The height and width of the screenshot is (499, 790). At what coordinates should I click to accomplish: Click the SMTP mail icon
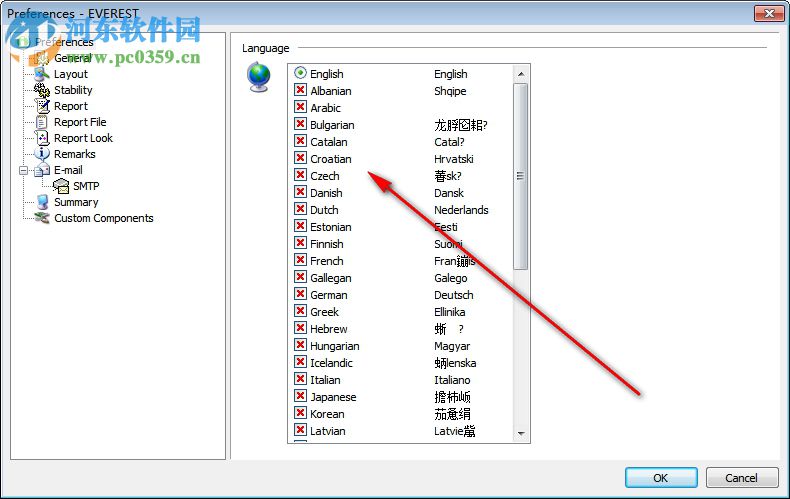[61, 186]
